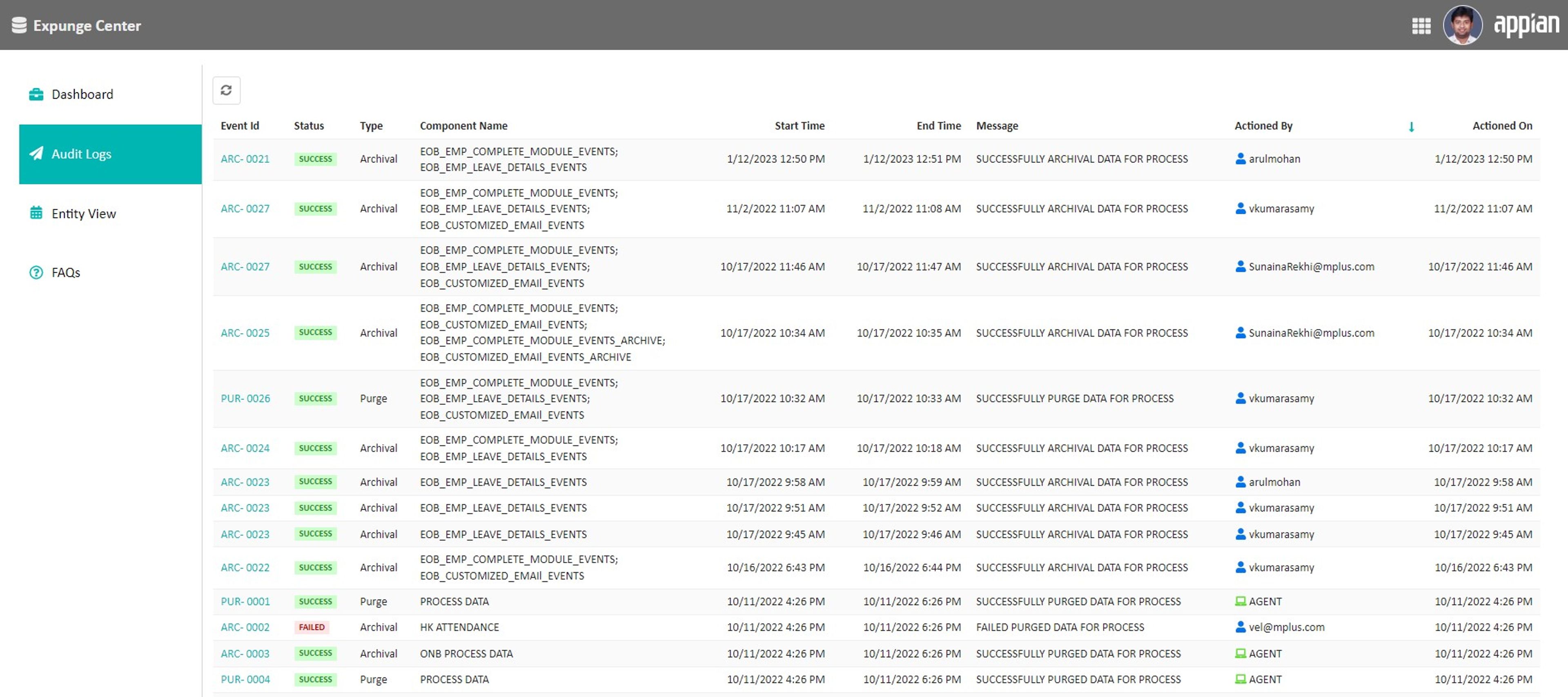Click SUCCESS badge in ARC-0021 row
1568x697 pixels.
tap(315, 159)
